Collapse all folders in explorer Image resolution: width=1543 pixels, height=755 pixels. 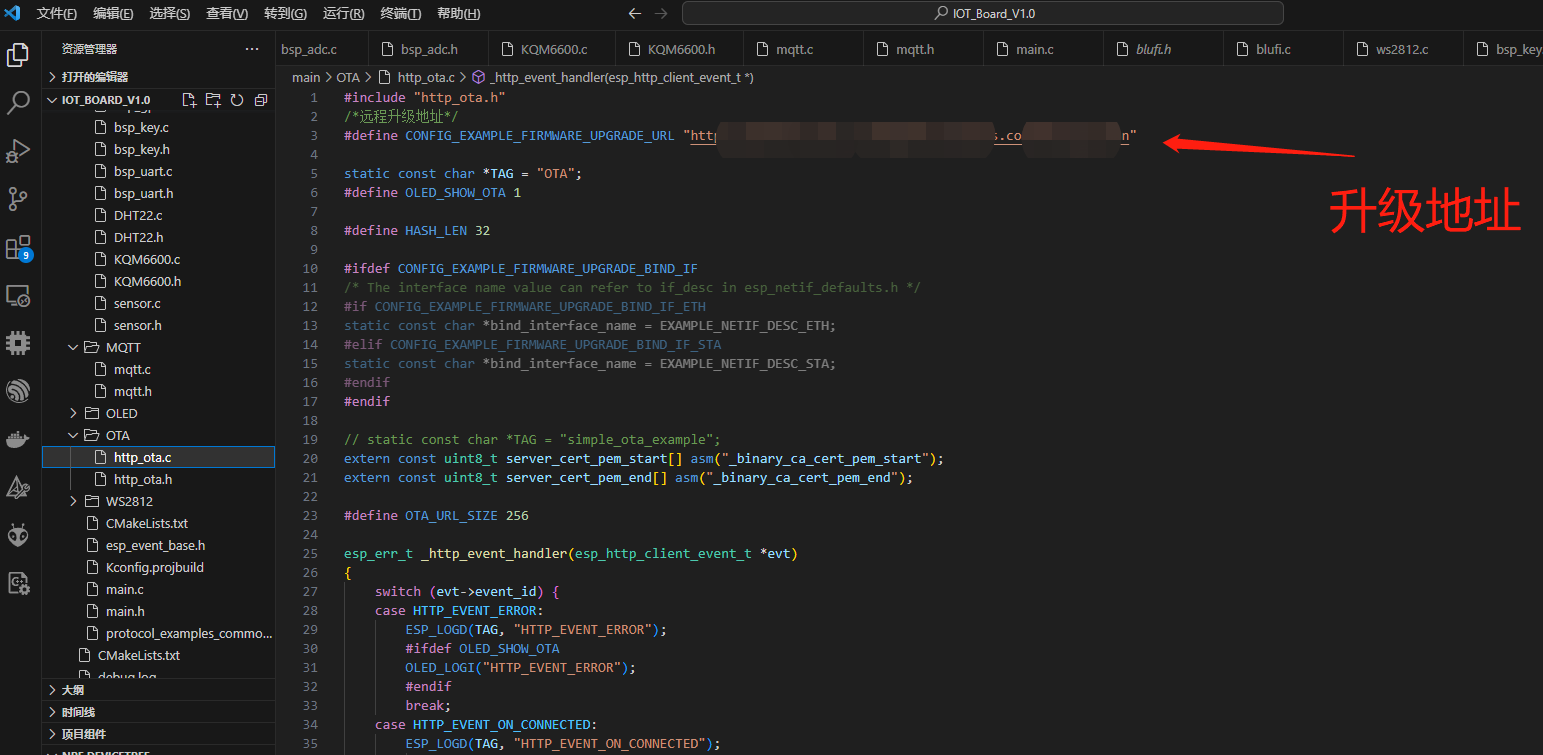click(x=261, y=100)
